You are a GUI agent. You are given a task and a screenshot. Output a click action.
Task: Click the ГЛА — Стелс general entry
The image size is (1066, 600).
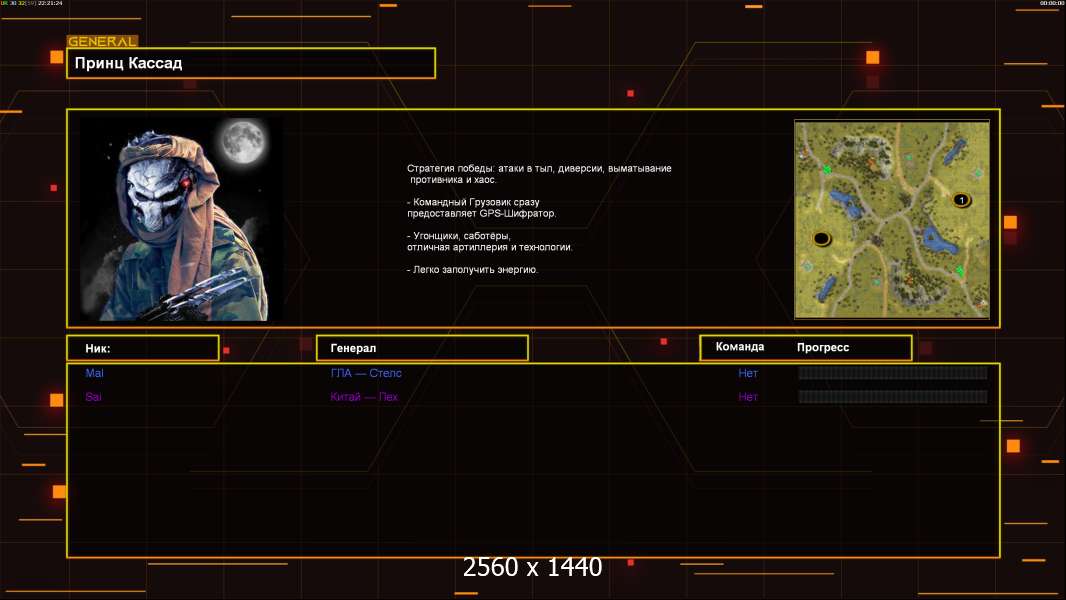coord(366,373)
